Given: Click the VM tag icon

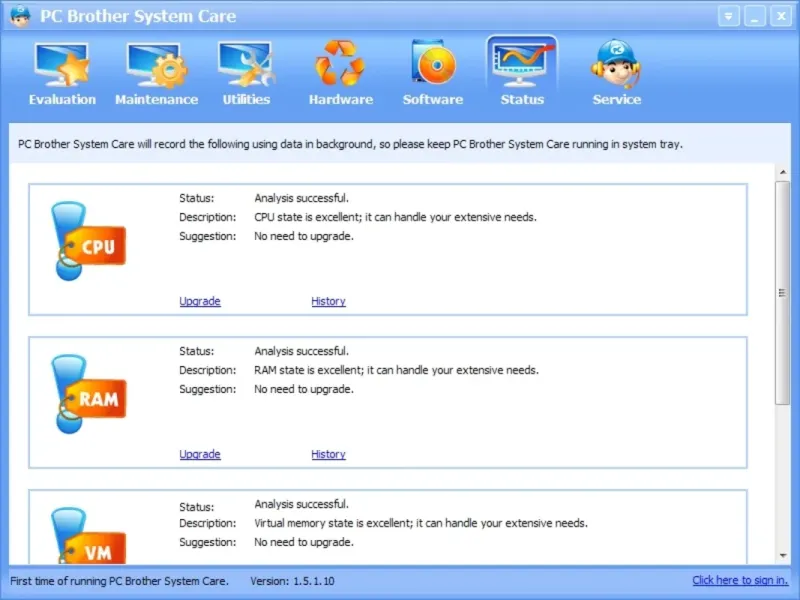Looking at the screenshot, I should (88, 535).
